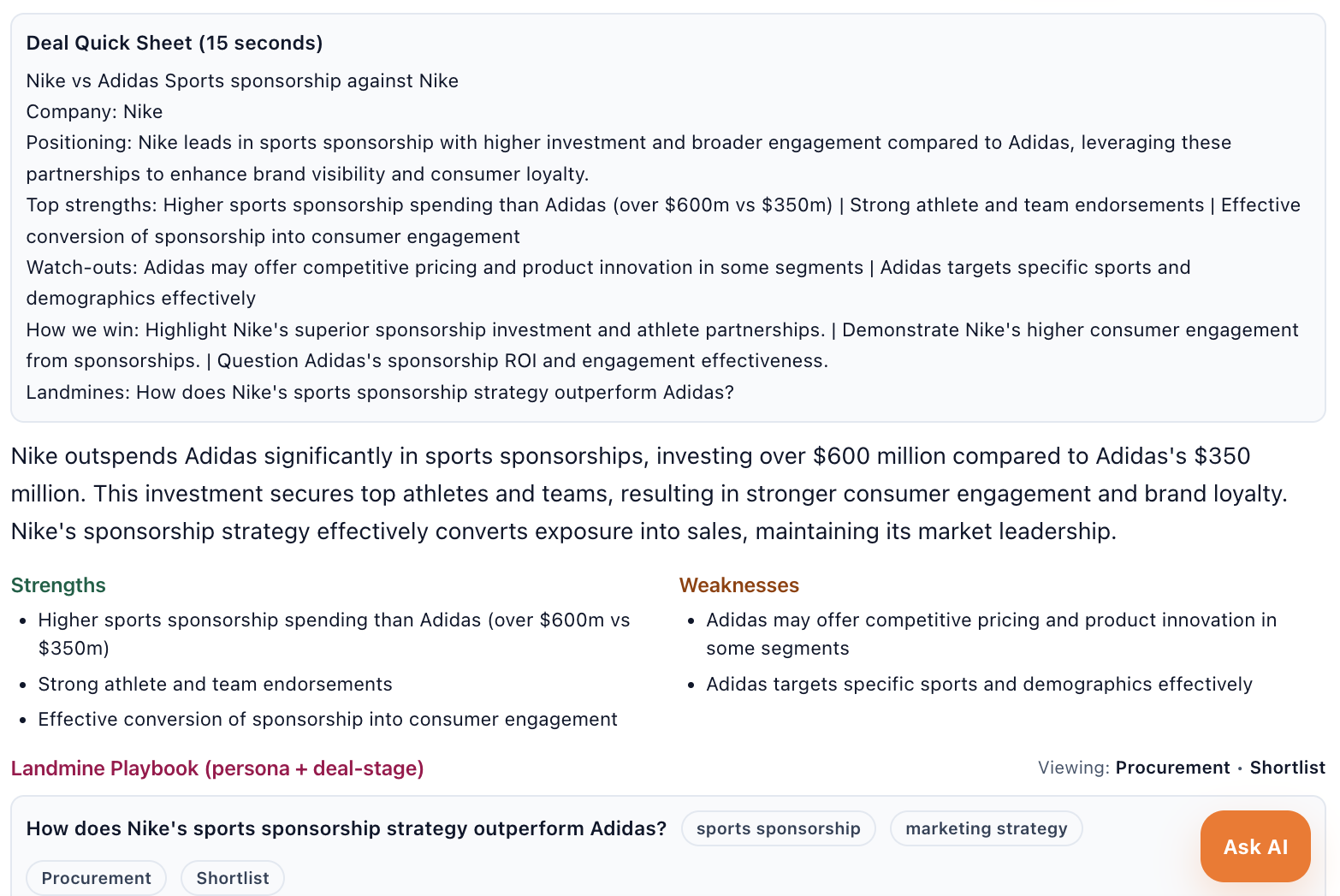The image size is (1340, 896).
Task: Select the sports sponsorship tag
Action: tap(778, 828)
